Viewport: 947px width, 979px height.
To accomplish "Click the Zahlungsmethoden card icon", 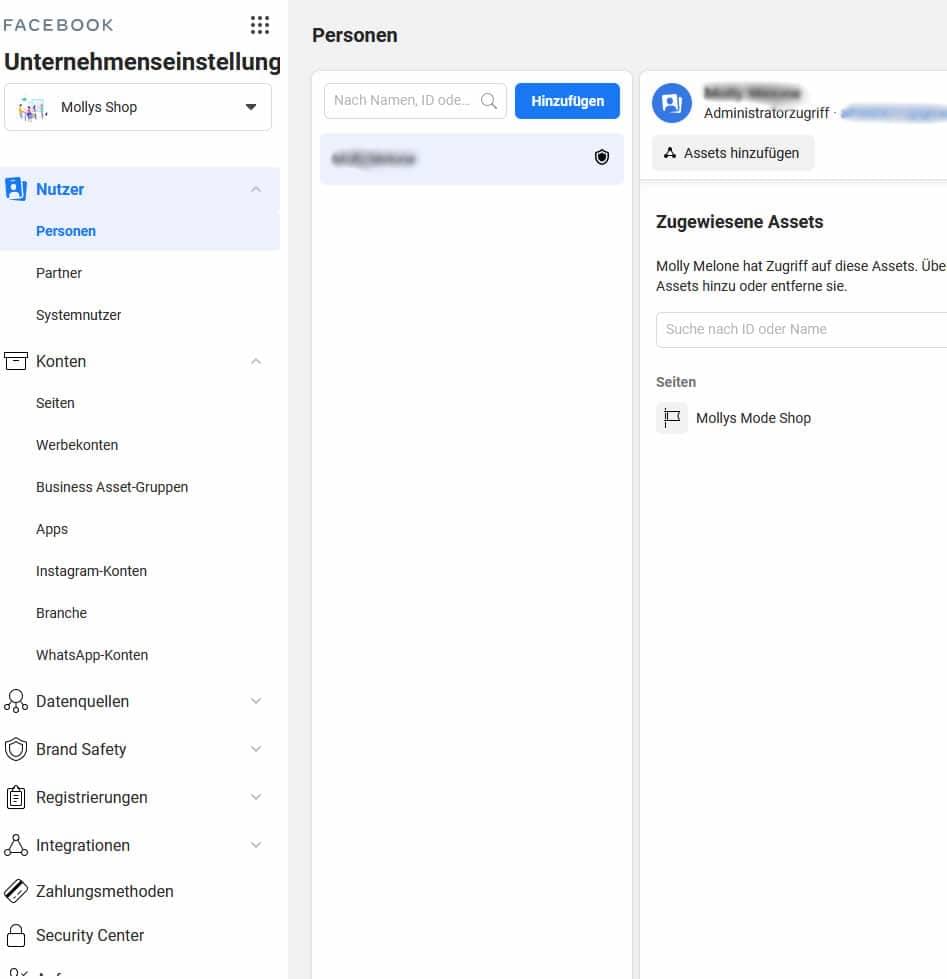I will point(16,891).
